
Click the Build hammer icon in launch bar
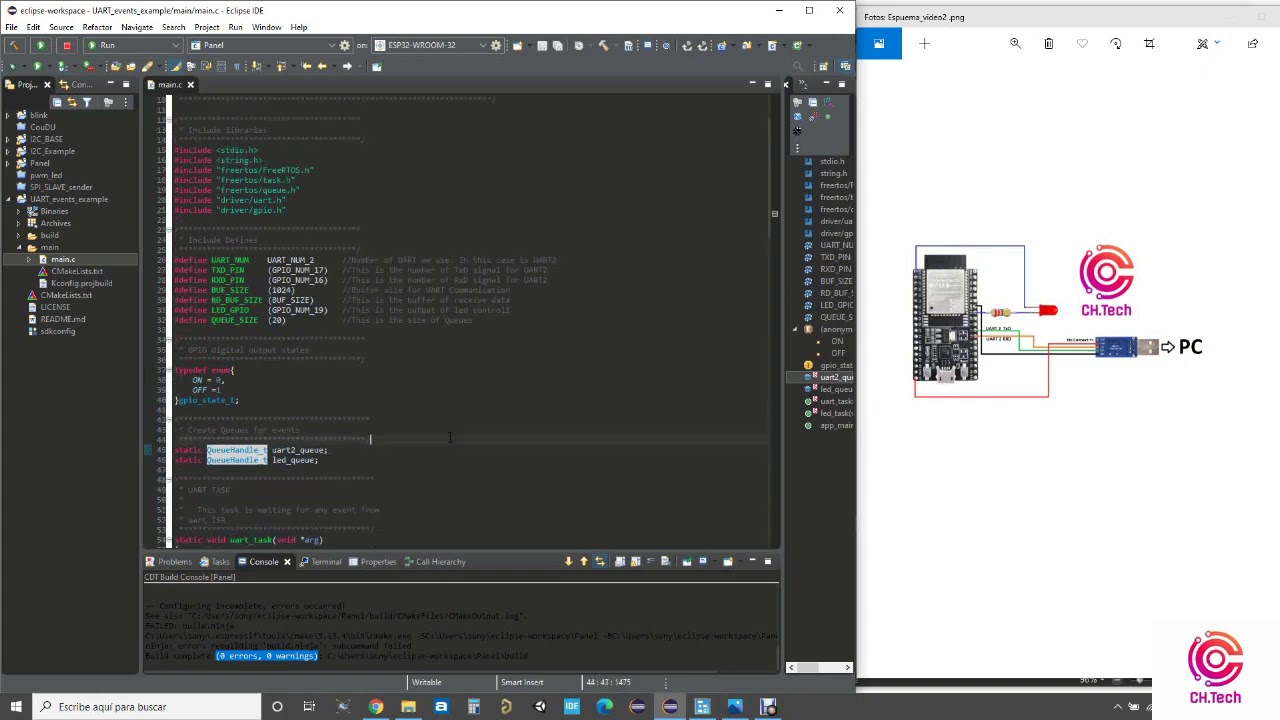14,45
